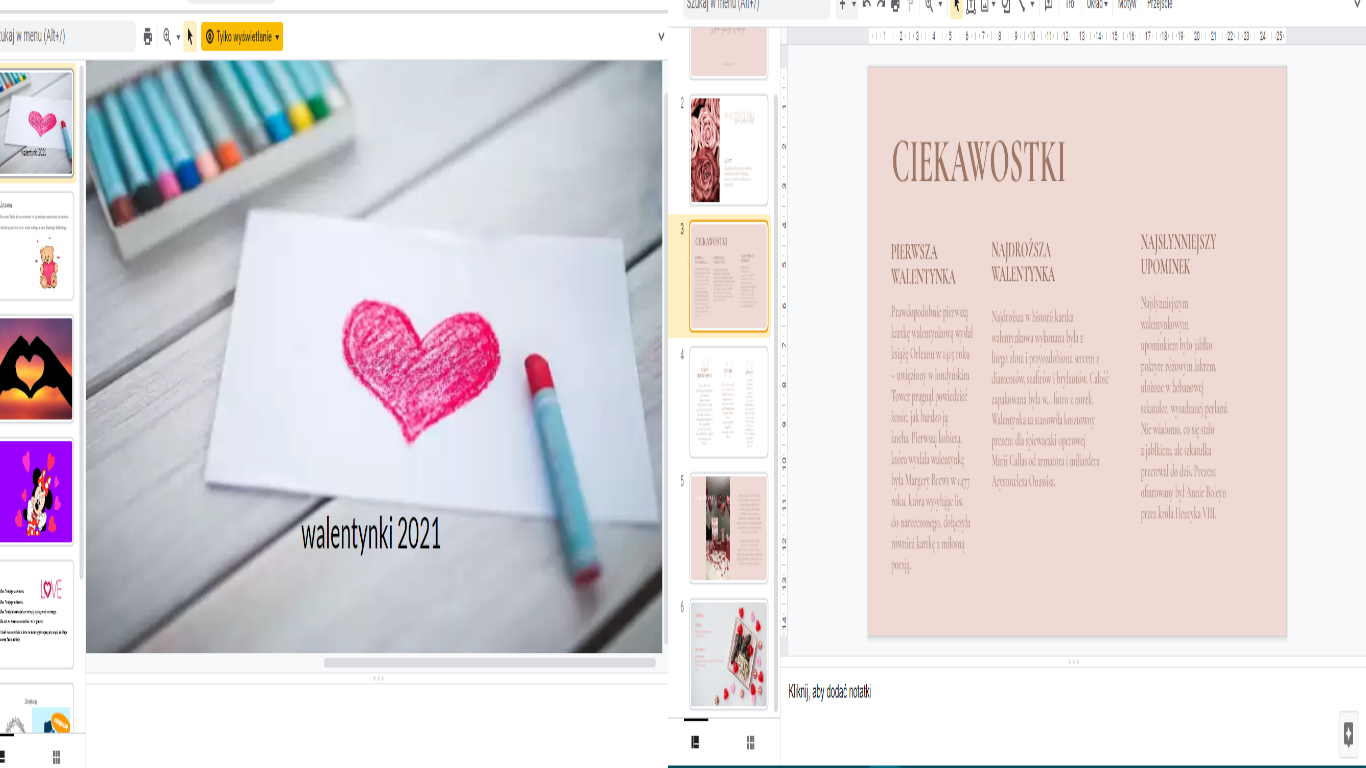Image resolution: width=1366 pixels, height=768 pixels.
Task: Select the cursor tool in left window toolbar
Action: click(x=190, y=37)
